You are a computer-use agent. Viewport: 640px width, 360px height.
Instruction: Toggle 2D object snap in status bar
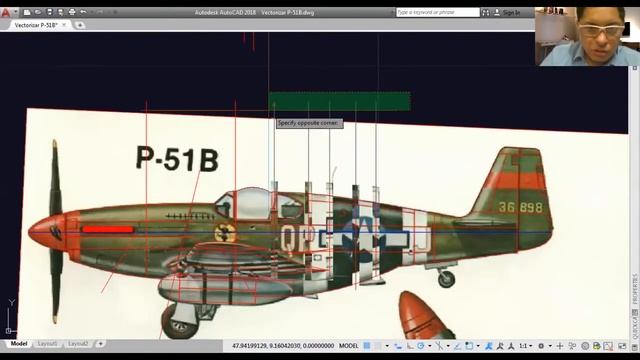pos(469,346)
